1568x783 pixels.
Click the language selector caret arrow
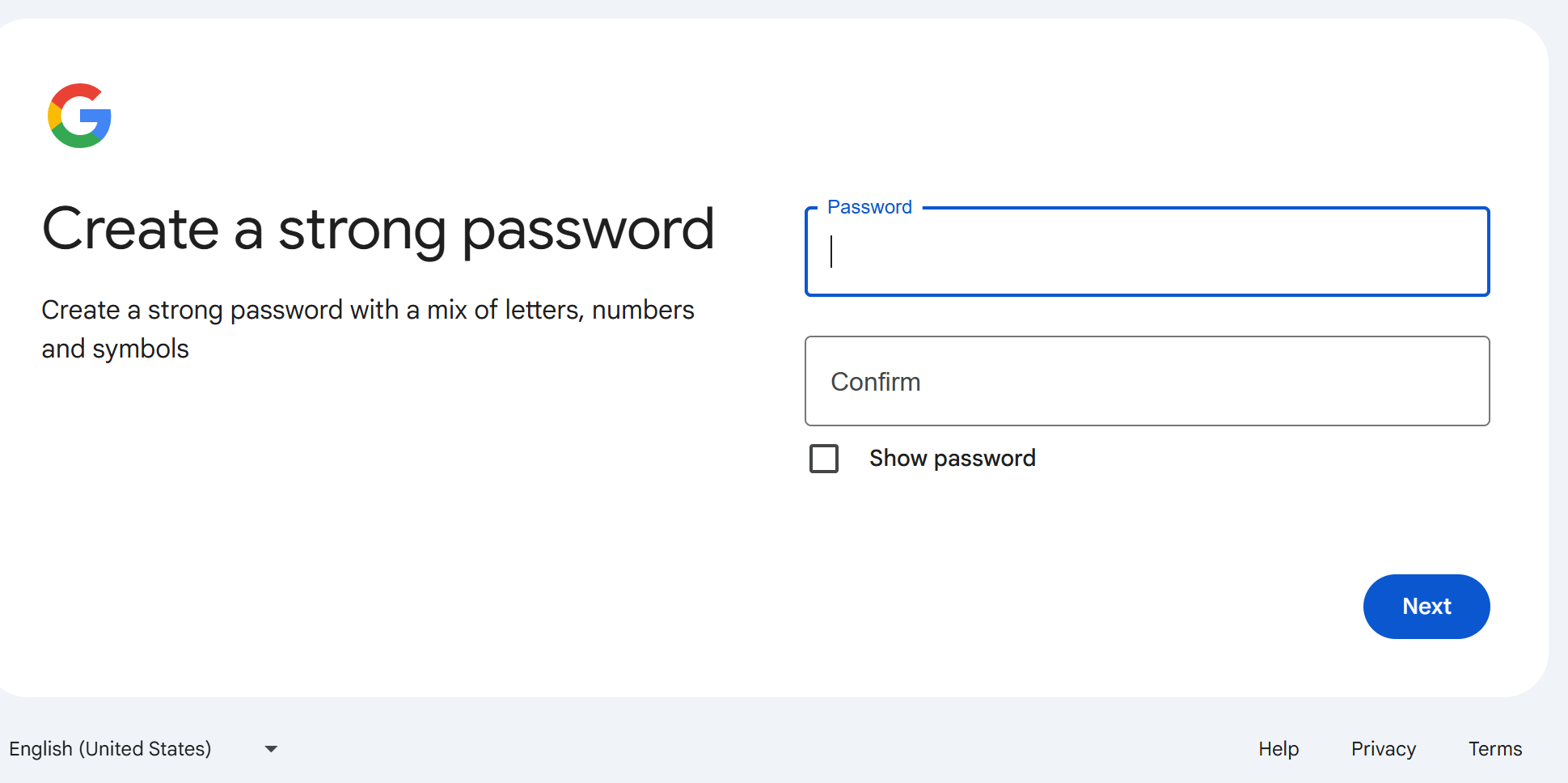coord(271,749)
